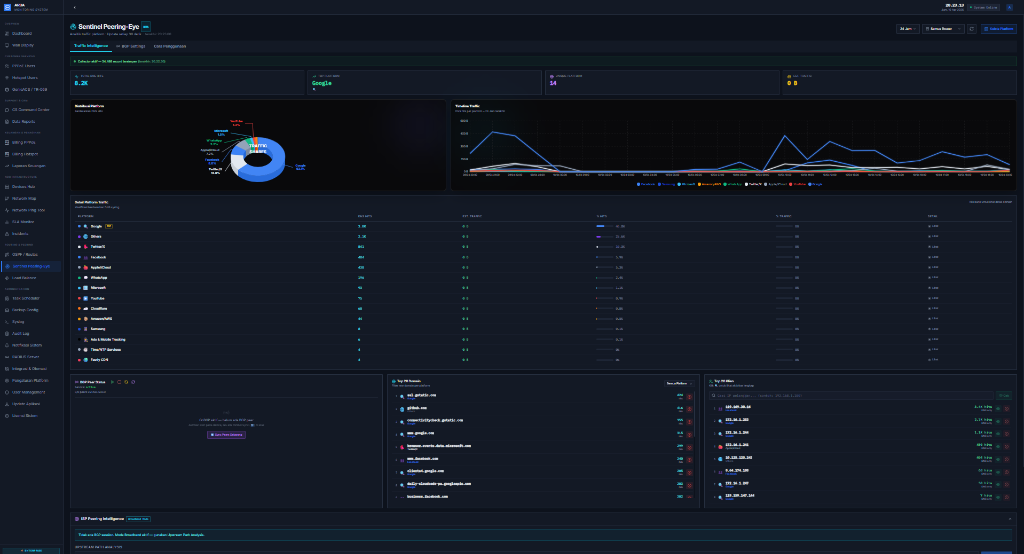Toggle Apple/iCloud series in chart legend

[x=775, y=184]
